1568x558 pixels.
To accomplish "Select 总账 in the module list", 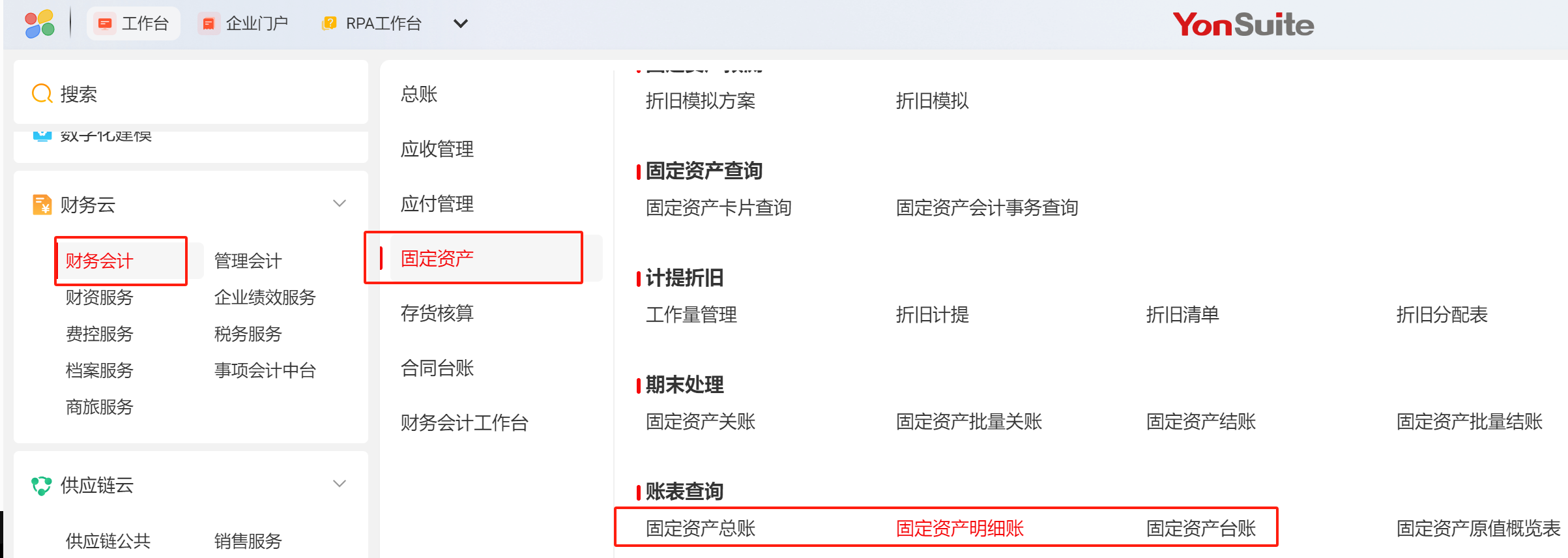I will (x=419, y=94).
